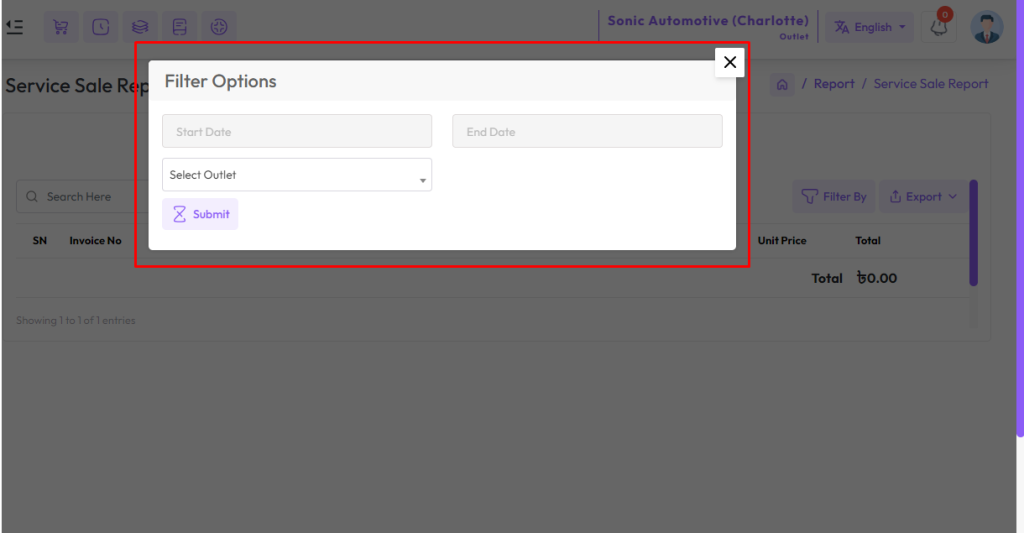
Task: Close the Filter Options dialog
Action: [x=729, y=62]
